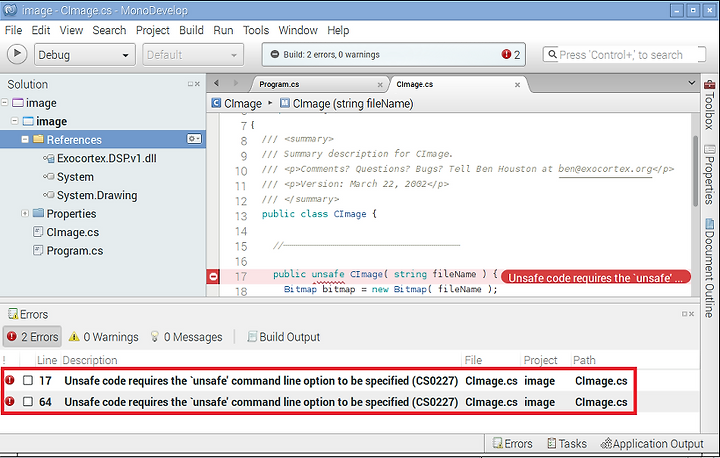Close the Errors pad
This screenshot has width=720, height=458.
692,314
